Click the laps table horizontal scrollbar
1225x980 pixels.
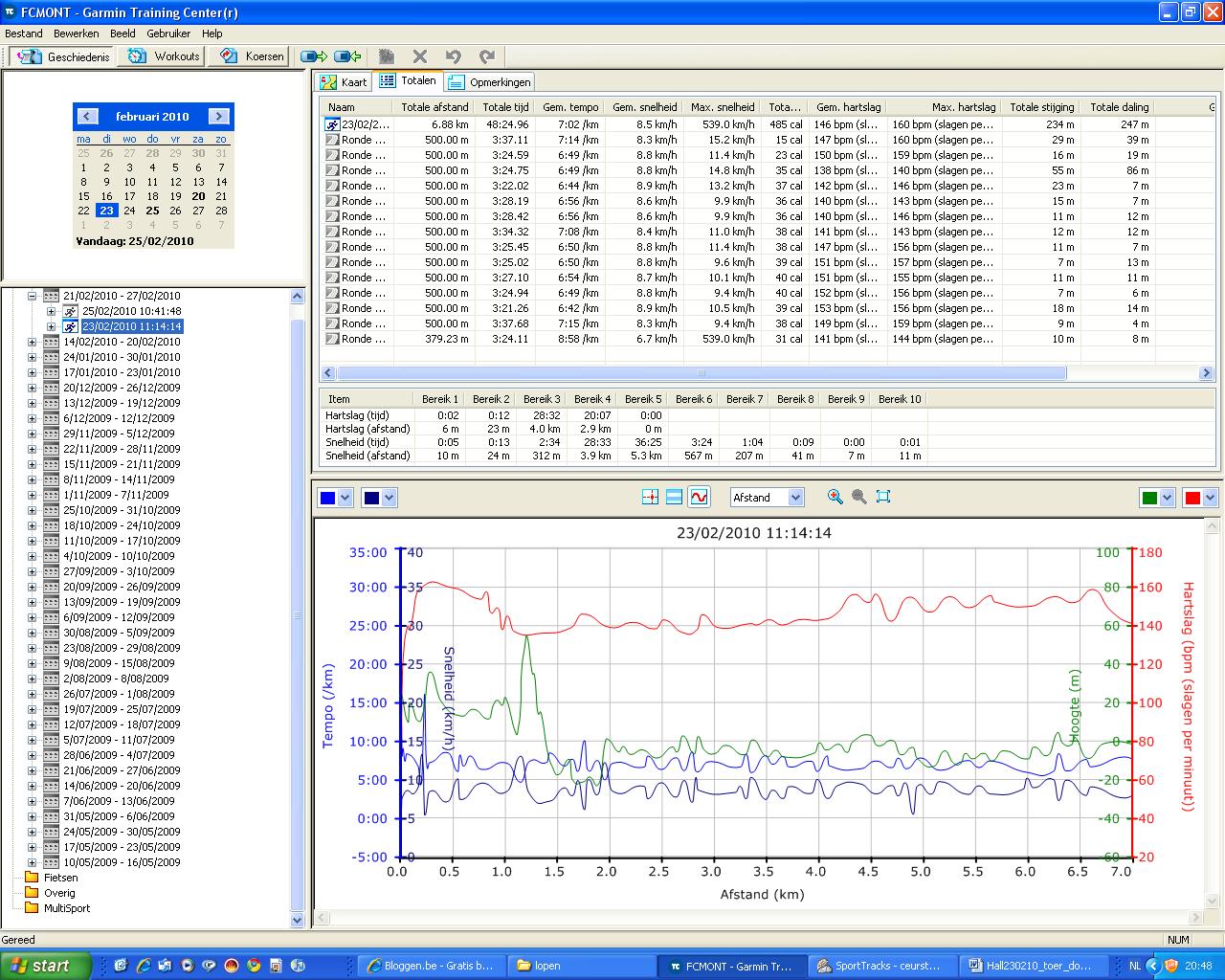pos(701,373)
